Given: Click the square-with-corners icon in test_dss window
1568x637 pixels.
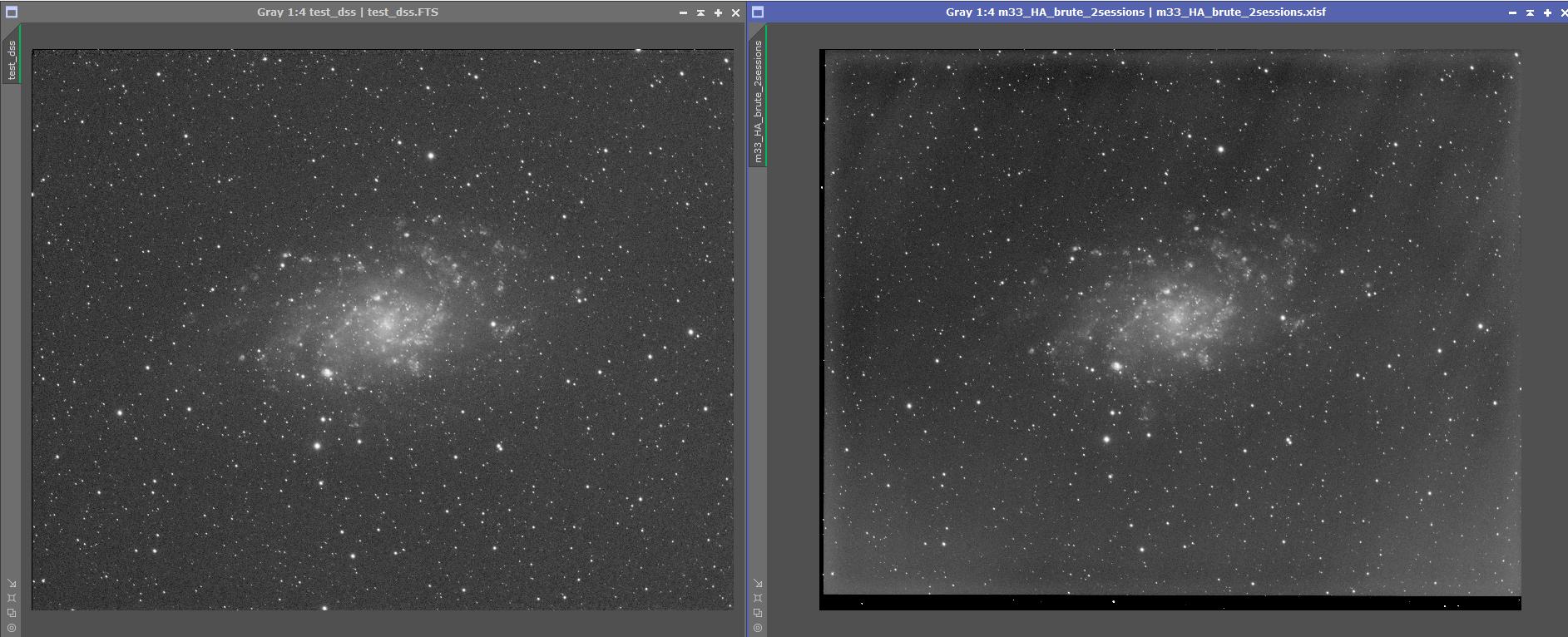Looking at the screenshot, I should 12,598.
